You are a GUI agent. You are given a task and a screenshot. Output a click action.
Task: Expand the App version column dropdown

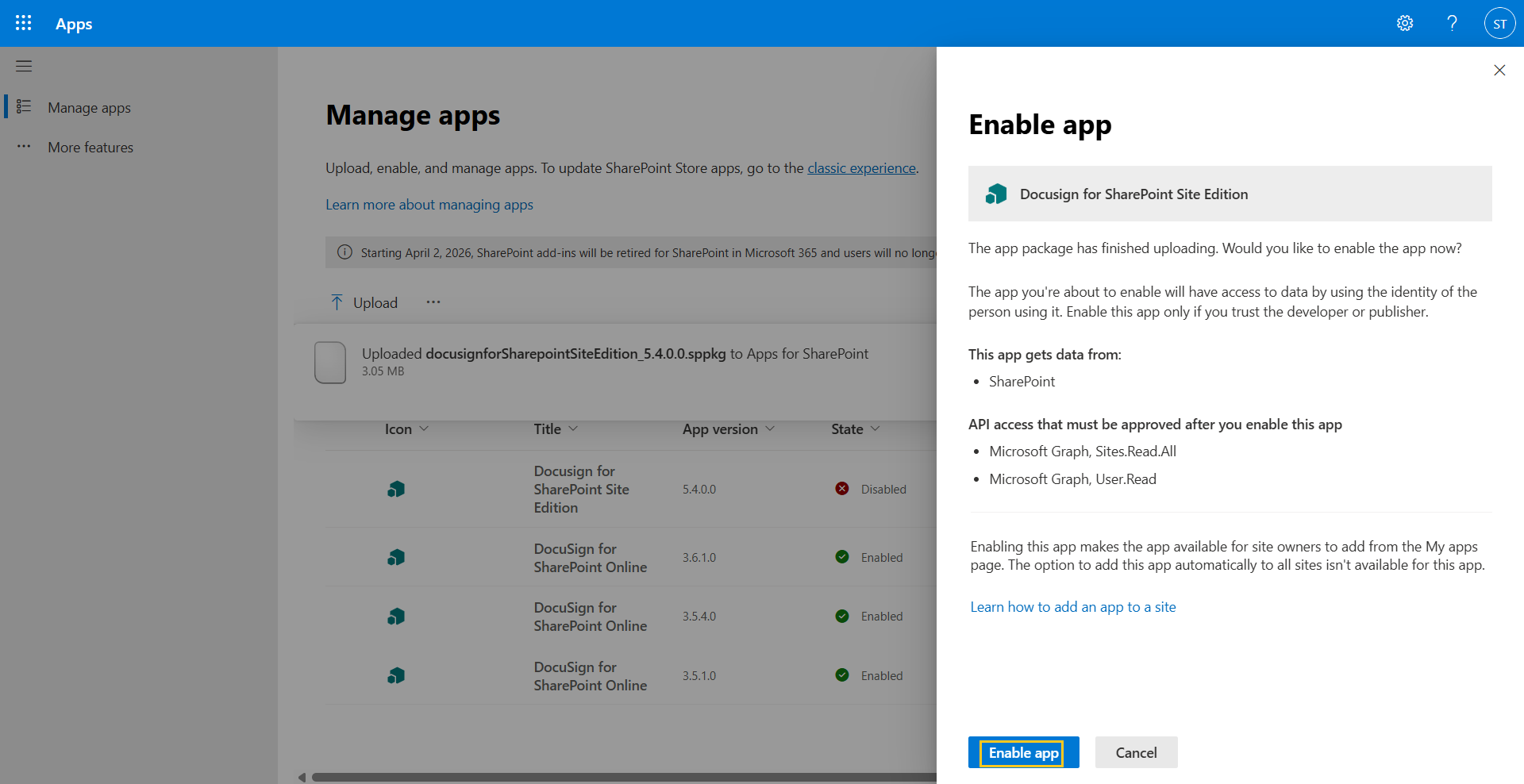pyautogui.click(x=770, y=429)
